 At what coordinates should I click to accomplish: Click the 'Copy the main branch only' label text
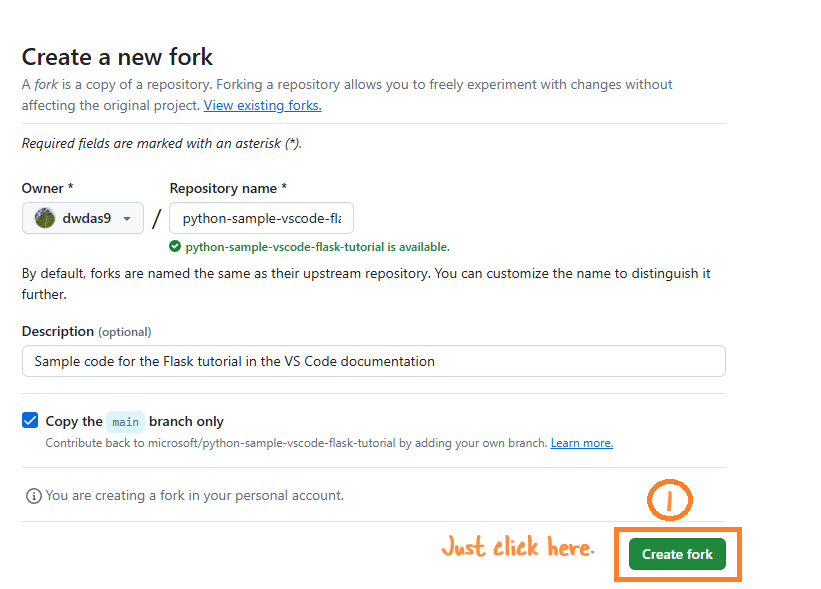click(135, 421)
